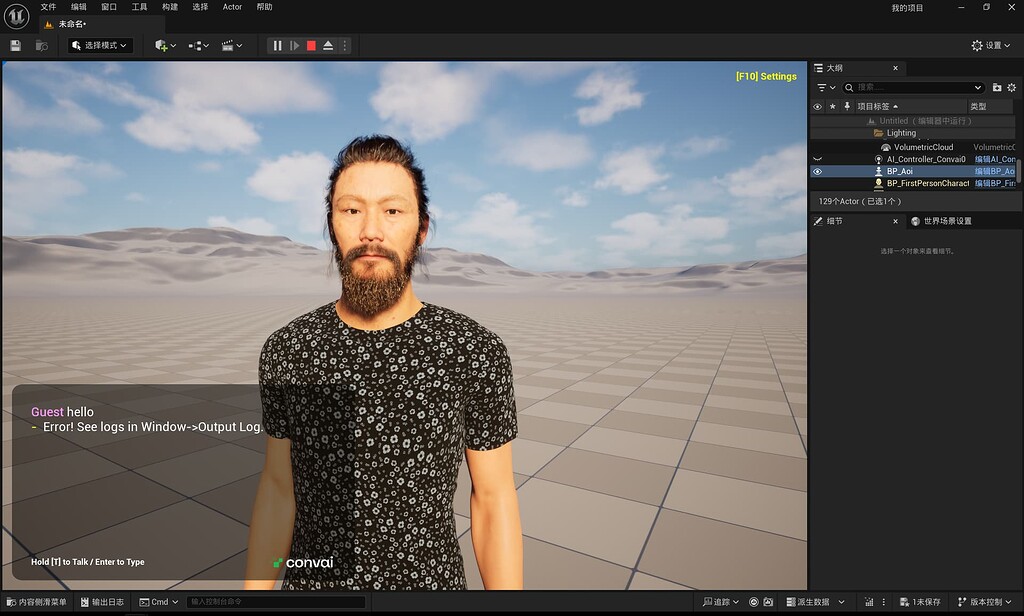Screen dimensions: 1024x616
Task: Open outliner settings gear
Action: [1012, 88]
